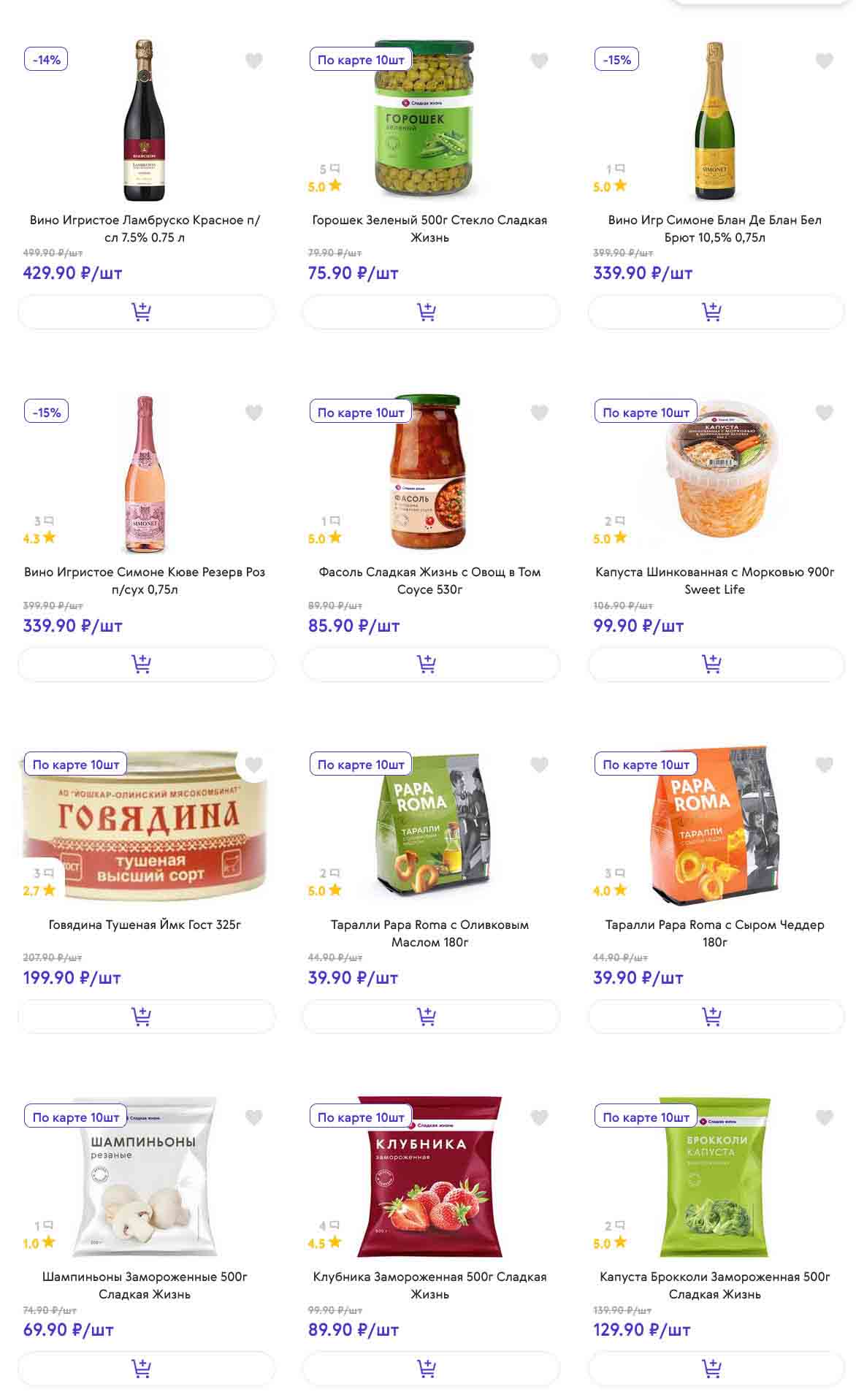Favorite the Ламбруско Красное wine

point(253,61)
